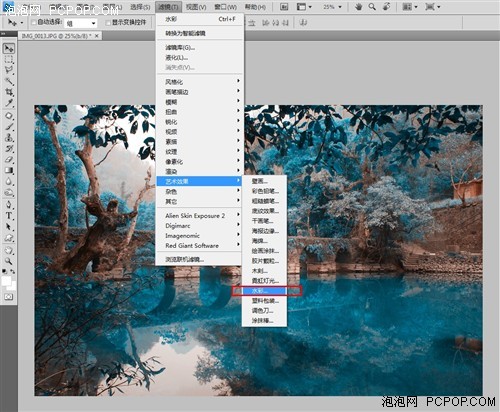Screen dimensions: 500x412
Task: Select the Move tool in the toolbox
Action: pyautogui.click(x=9, y=49)
